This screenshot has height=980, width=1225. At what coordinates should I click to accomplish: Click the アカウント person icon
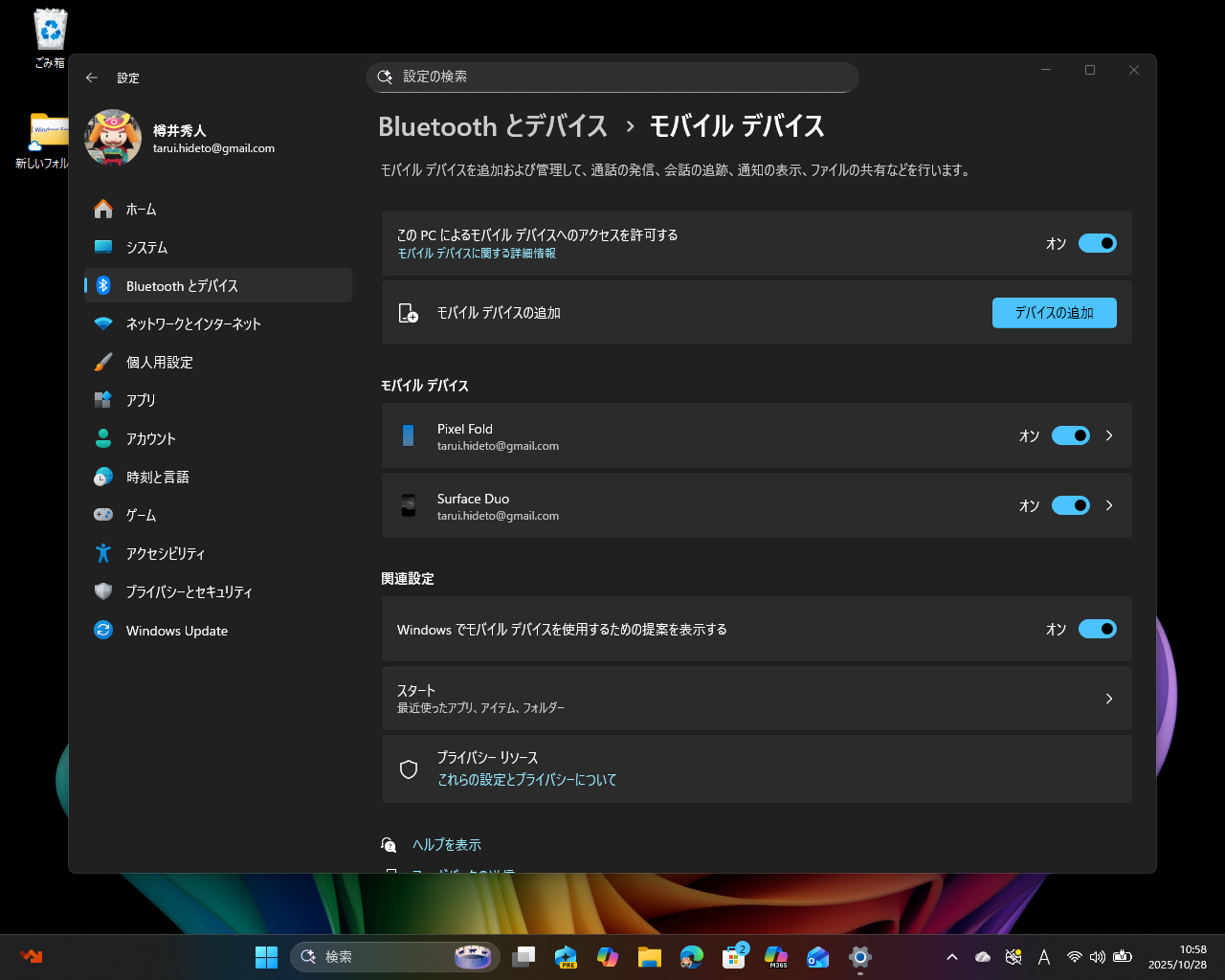coord(103,438)
